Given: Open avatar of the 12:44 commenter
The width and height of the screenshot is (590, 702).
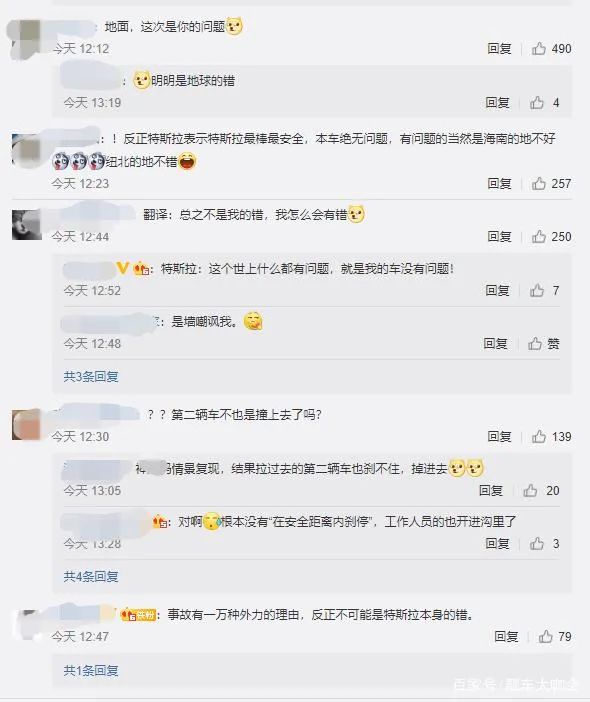Looking at the screenshot, I should point(27,225).
